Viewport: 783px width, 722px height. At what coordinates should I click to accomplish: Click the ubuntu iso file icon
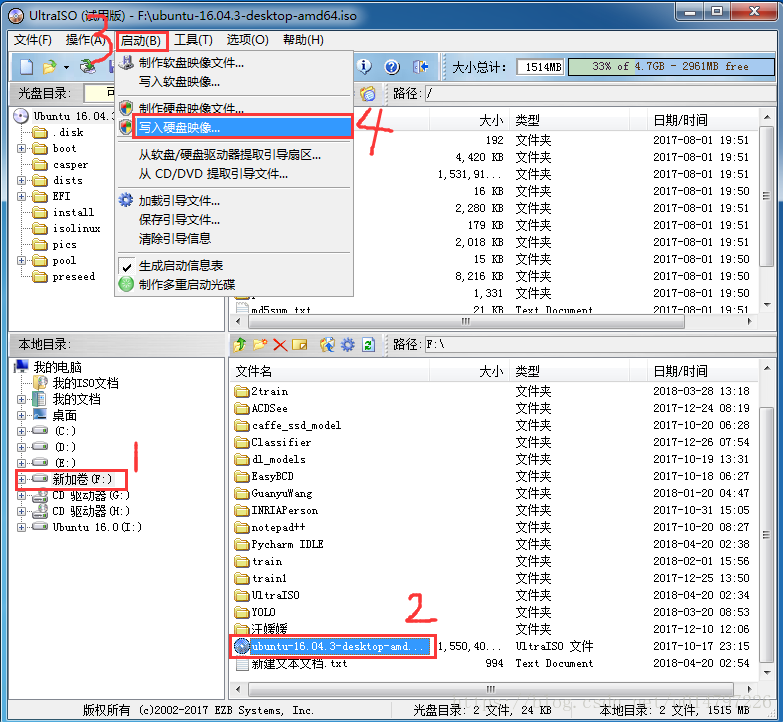[x=242, y=646]
